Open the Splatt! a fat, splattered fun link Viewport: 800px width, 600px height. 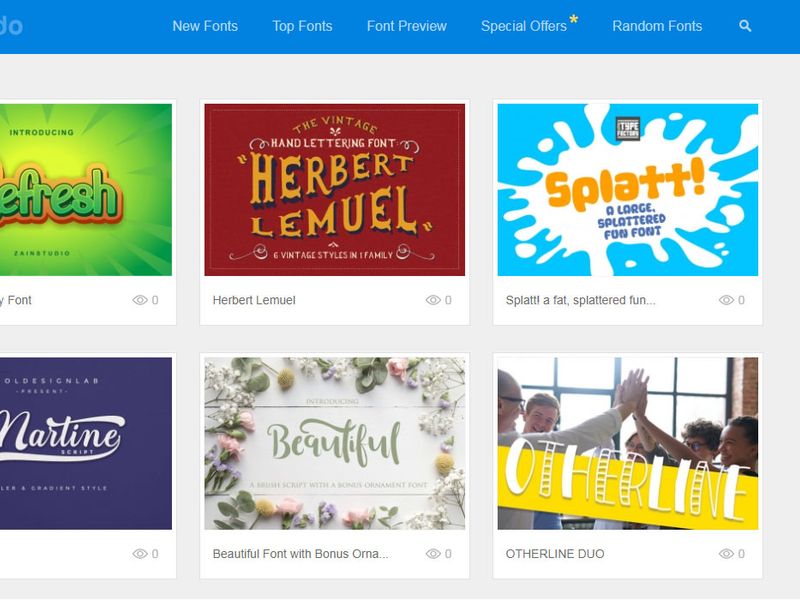[581, 300]
